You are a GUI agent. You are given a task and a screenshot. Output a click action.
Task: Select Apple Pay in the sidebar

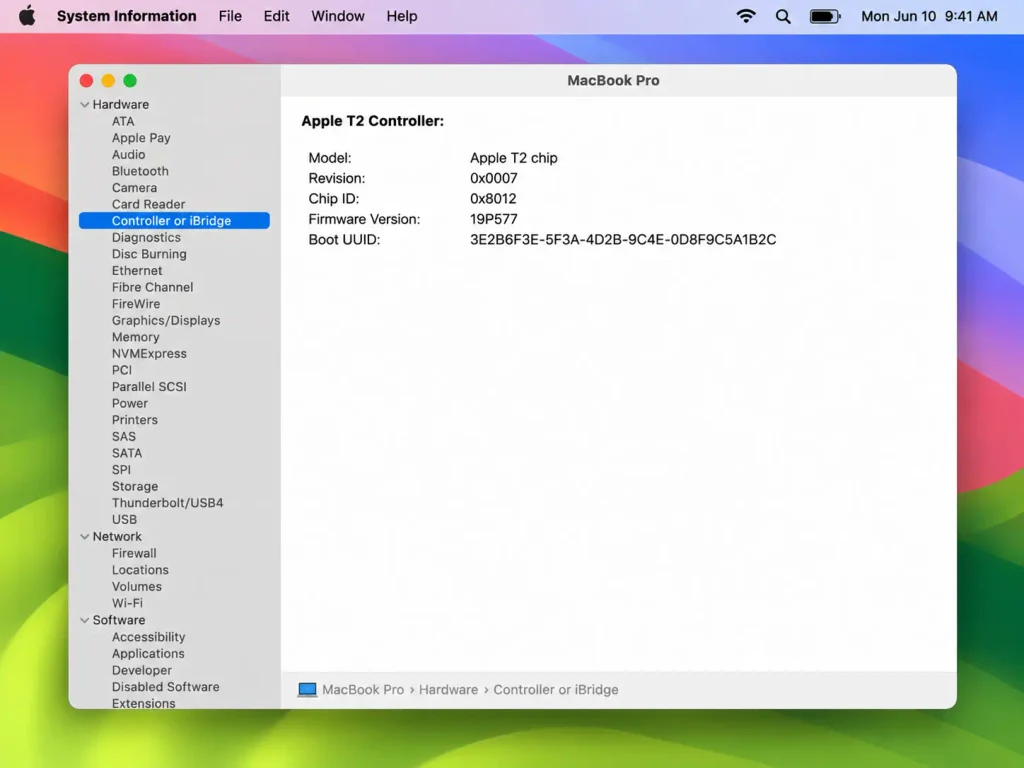pos(141,138)
